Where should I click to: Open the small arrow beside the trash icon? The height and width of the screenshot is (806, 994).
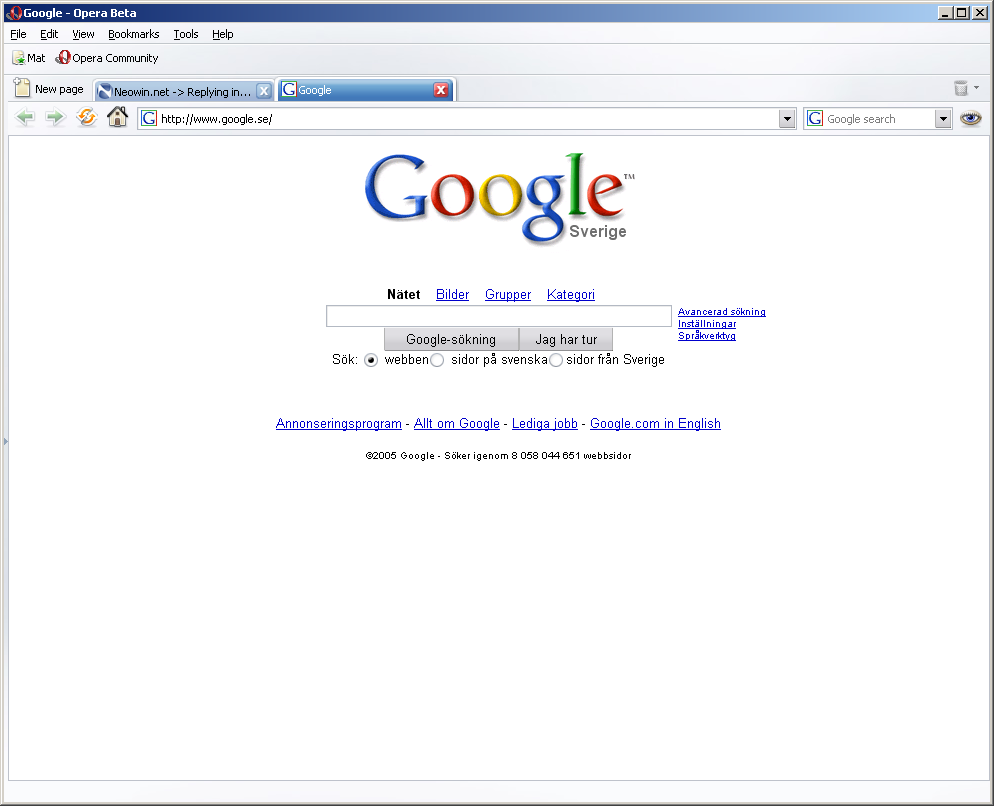tap(977, 88)
